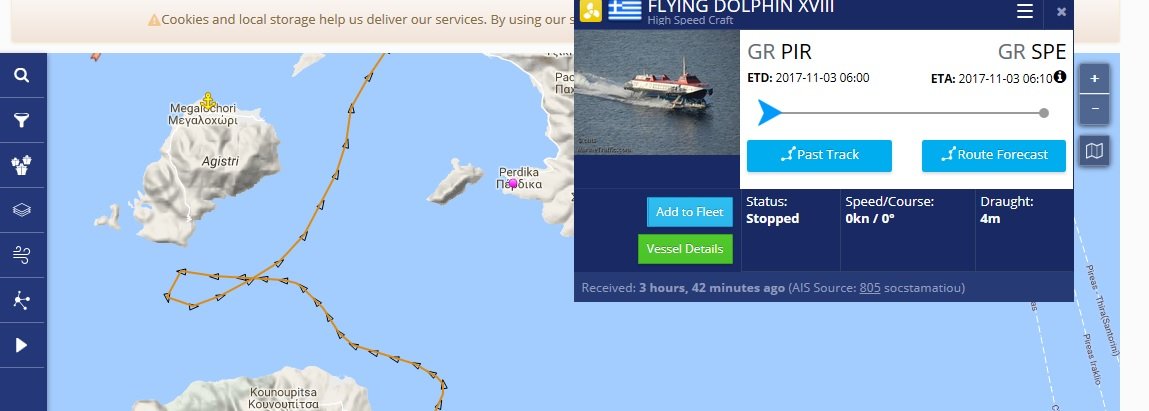The height and width of the screenshot is (411, 1149).
Task: Zoom out with the minus button
Action: [x=1094, y=109]
